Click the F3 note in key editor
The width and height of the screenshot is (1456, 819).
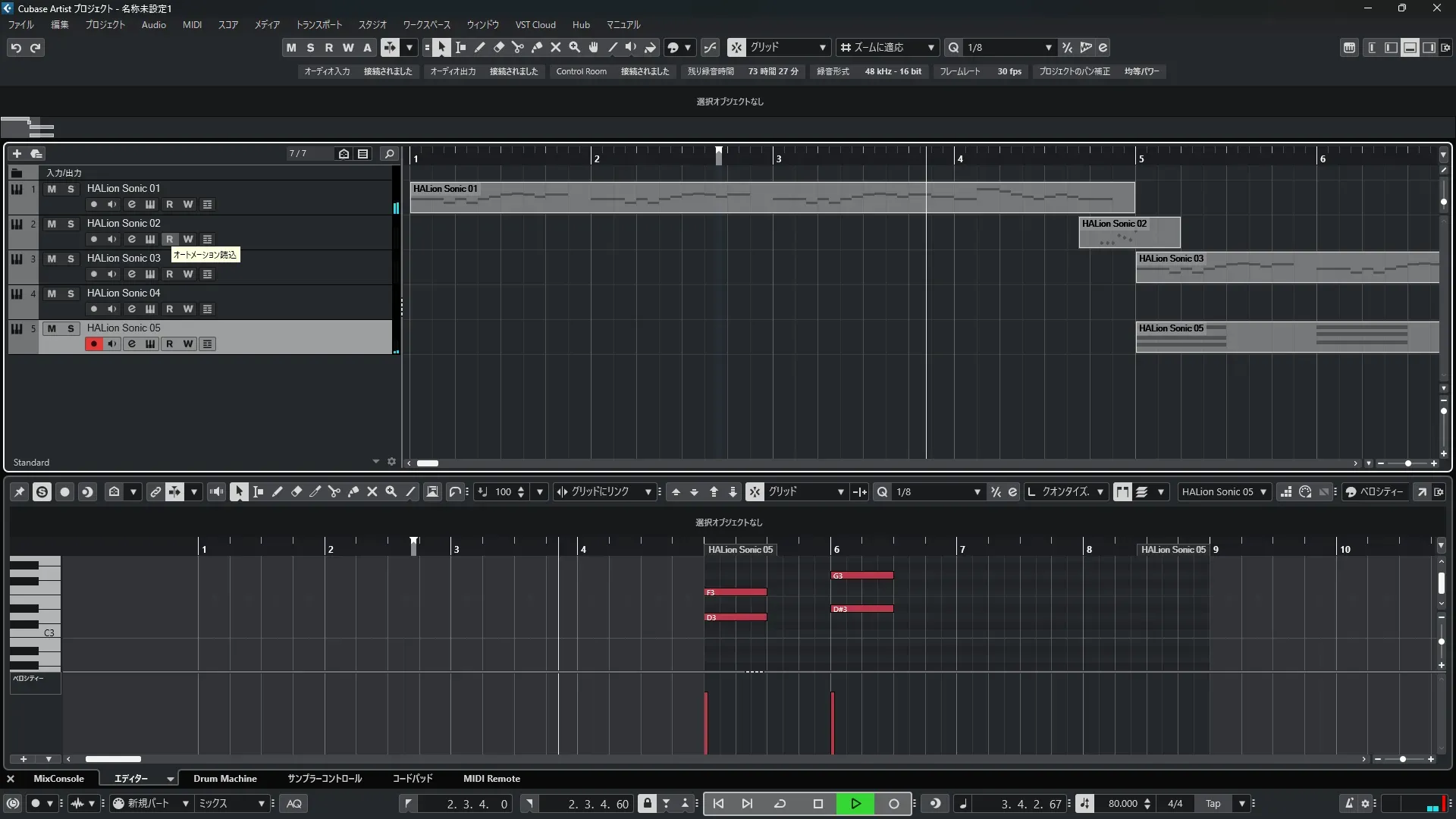[x=736, y=592]
